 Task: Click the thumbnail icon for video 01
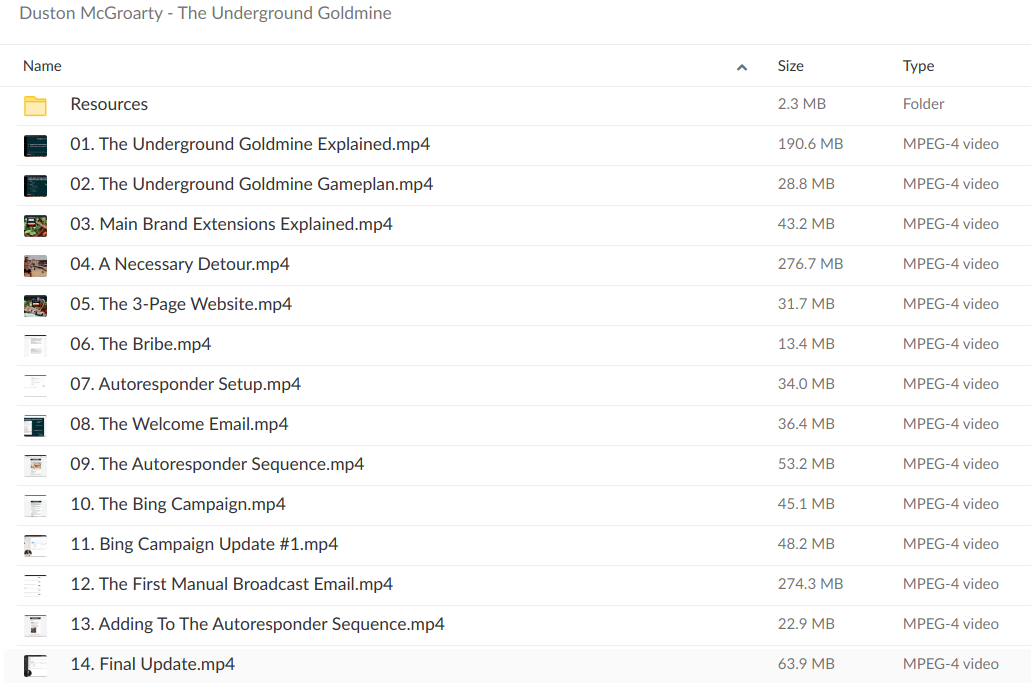(x=36, y=145)
